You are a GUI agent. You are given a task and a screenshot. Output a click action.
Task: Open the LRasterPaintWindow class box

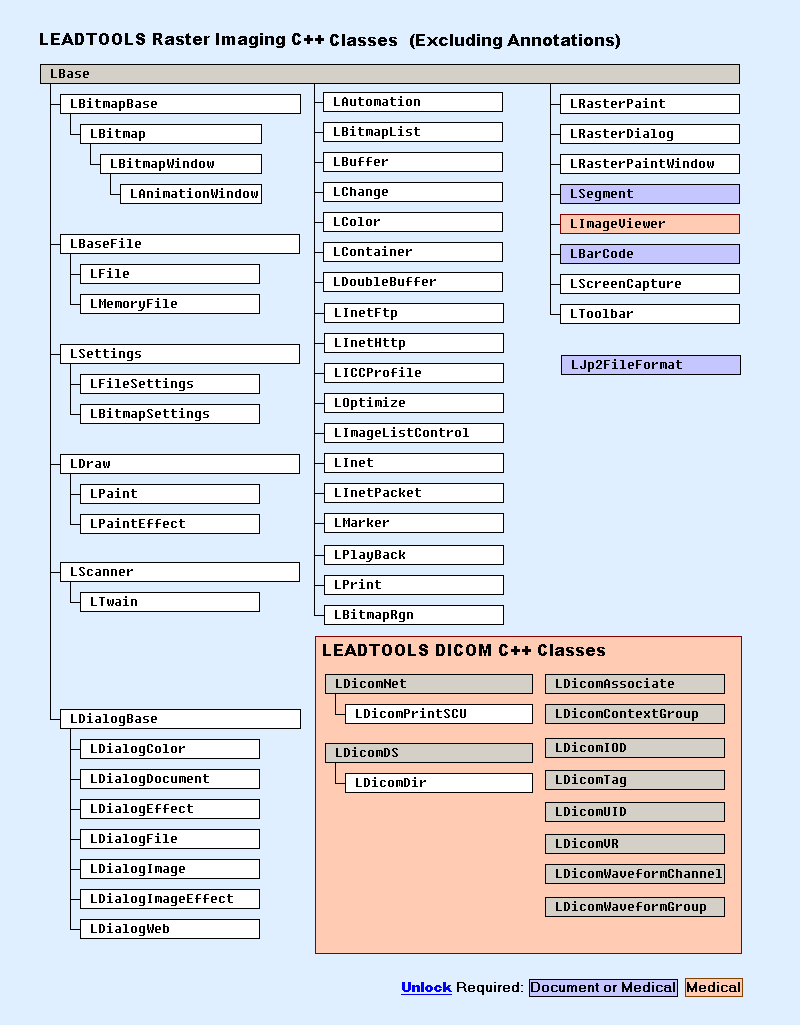coord(650,164)
